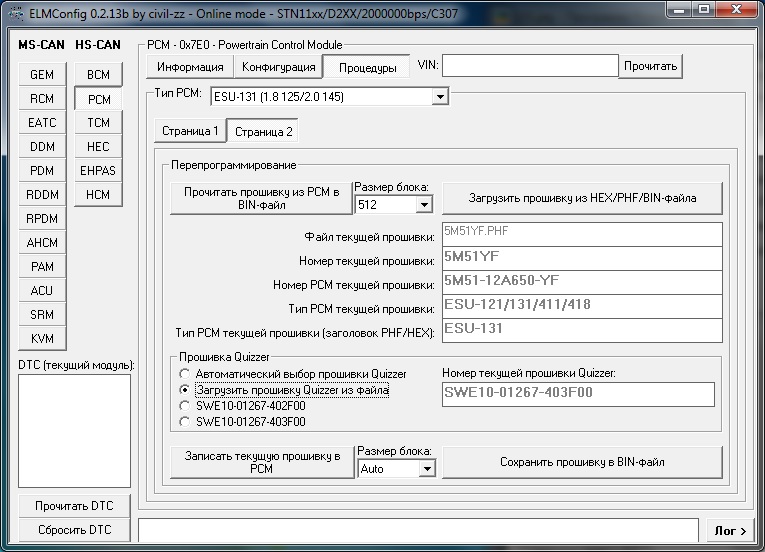The height and width of the screenshot is (552, 765).
Task: Click current Quizzer firmware number field
Action: pyautogui.click(x=578, y=394)
